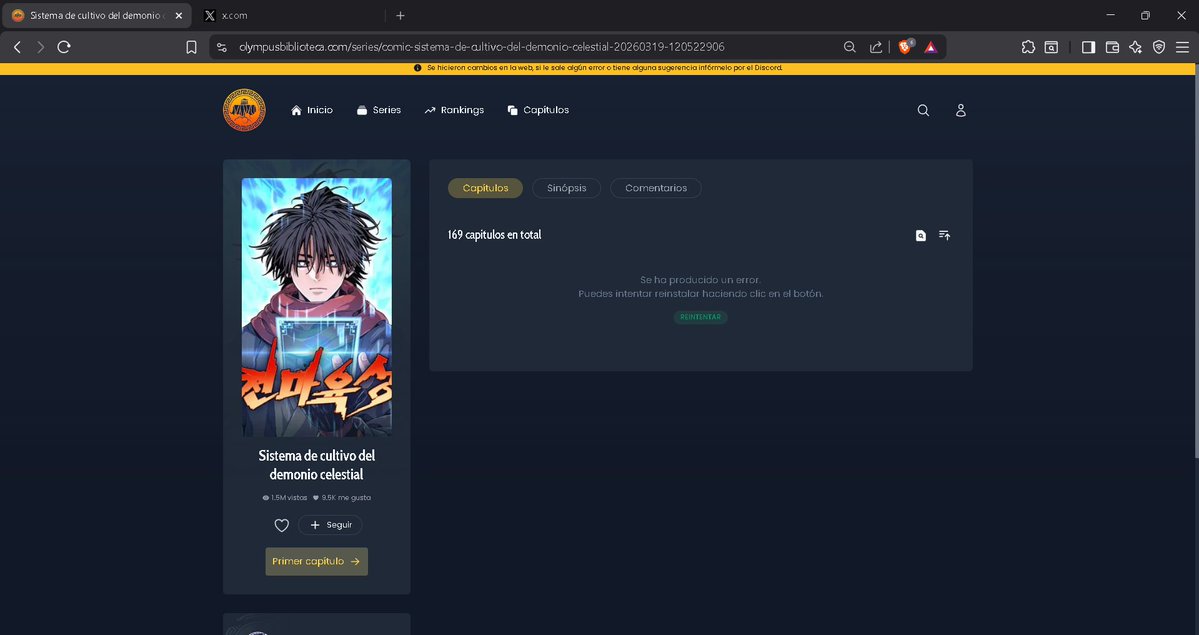Go forward with the browser forward arrow

click(41, 47)
